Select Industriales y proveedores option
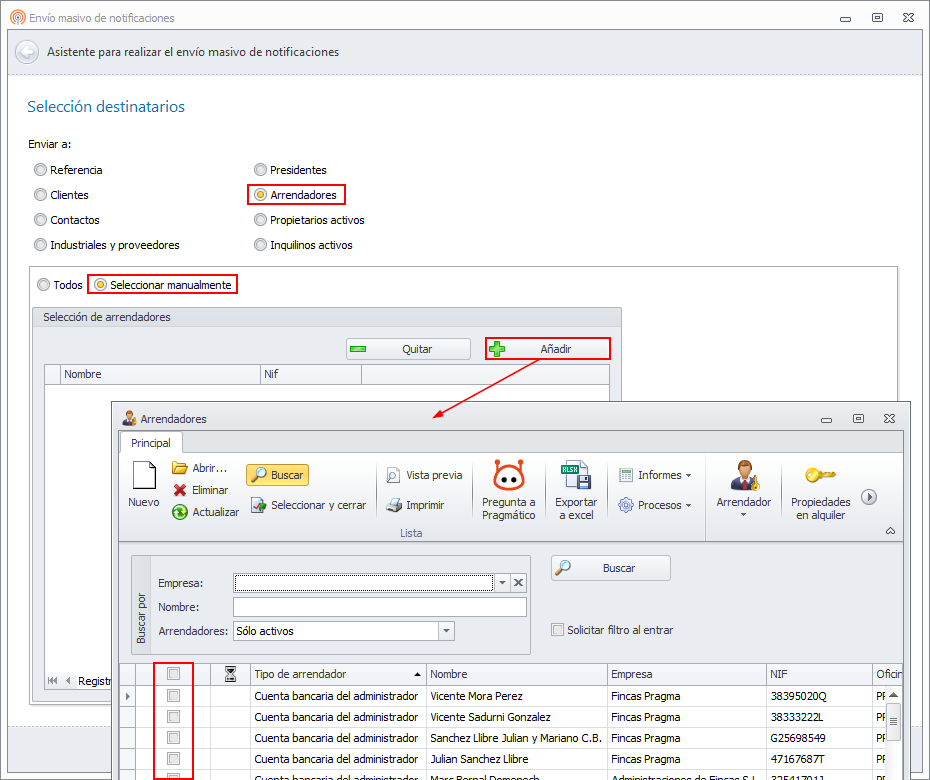This screenshot has height=780, width=930. (x=40, y=244)
